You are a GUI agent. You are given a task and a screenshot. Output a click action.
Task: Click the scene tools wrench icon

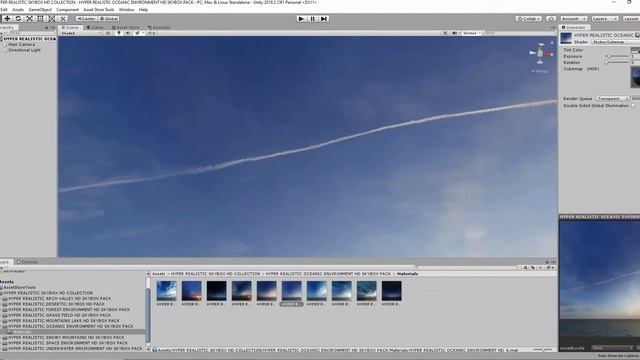(x=445, y=33)
